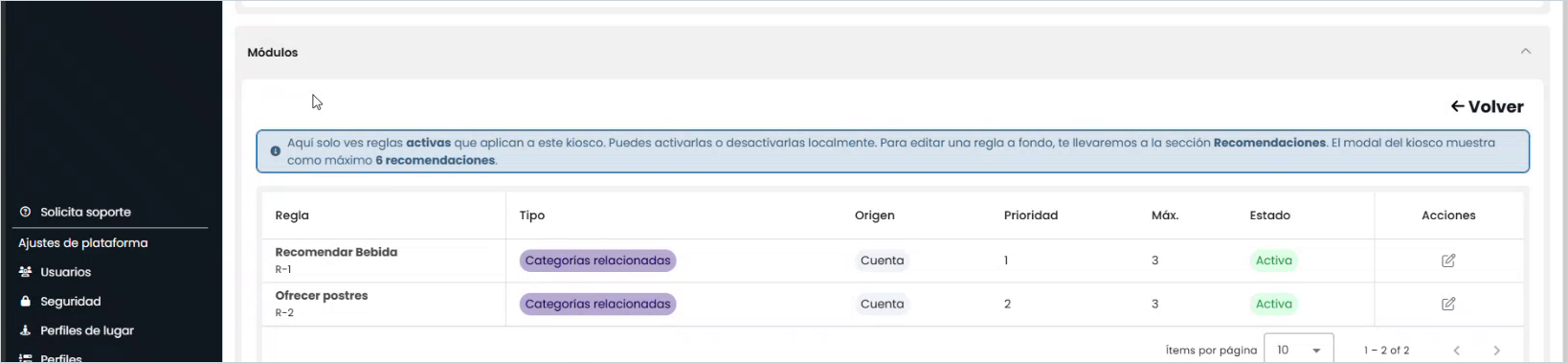Select the Recomendar Bebida rule name
The width and height of the screenshot is (1568, 363).
pos(336,252)
